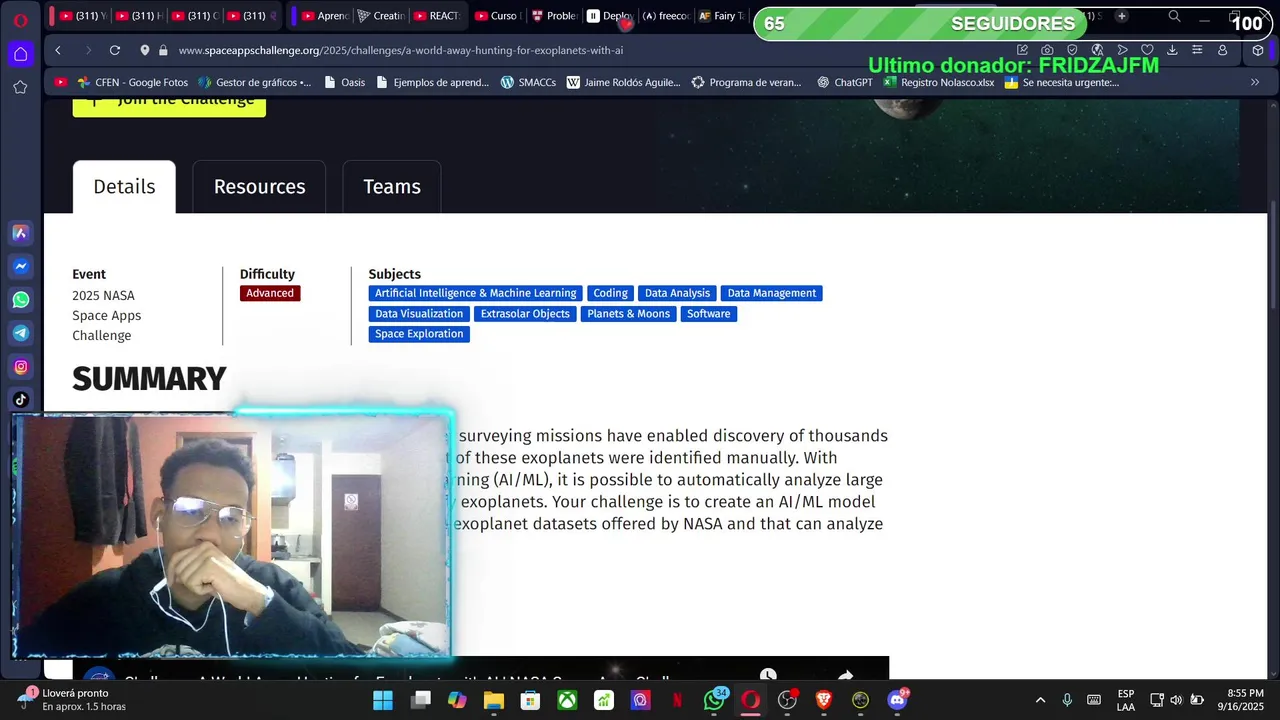Switch to the Teams tab
Image resolution: width=1280 pixels, height=720 pixels.
[x=392, y=187]
